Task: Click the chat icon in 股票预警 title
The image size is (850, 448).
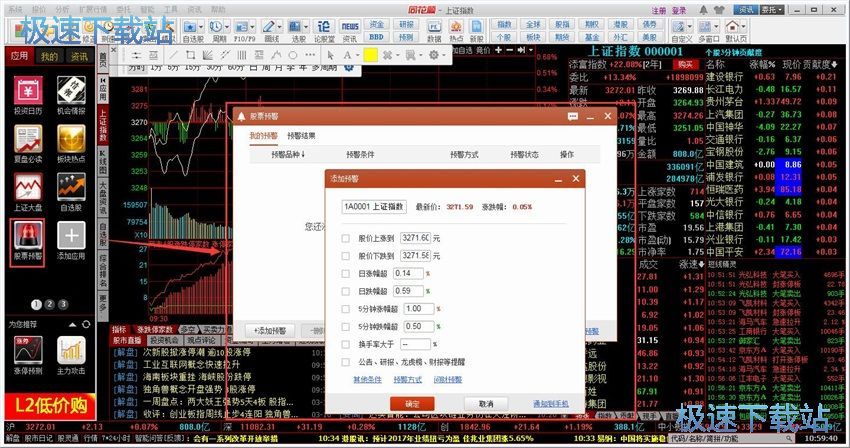Action: coord(572,116)
